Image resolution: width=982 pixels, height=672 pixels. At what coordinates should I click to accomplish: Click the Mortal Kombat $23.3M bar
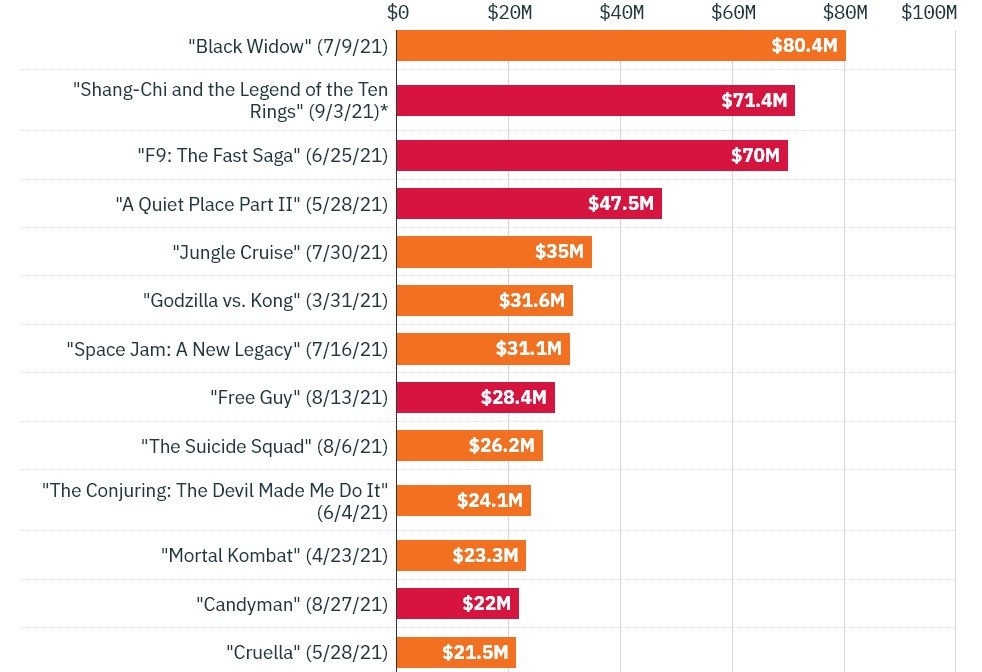461,555
